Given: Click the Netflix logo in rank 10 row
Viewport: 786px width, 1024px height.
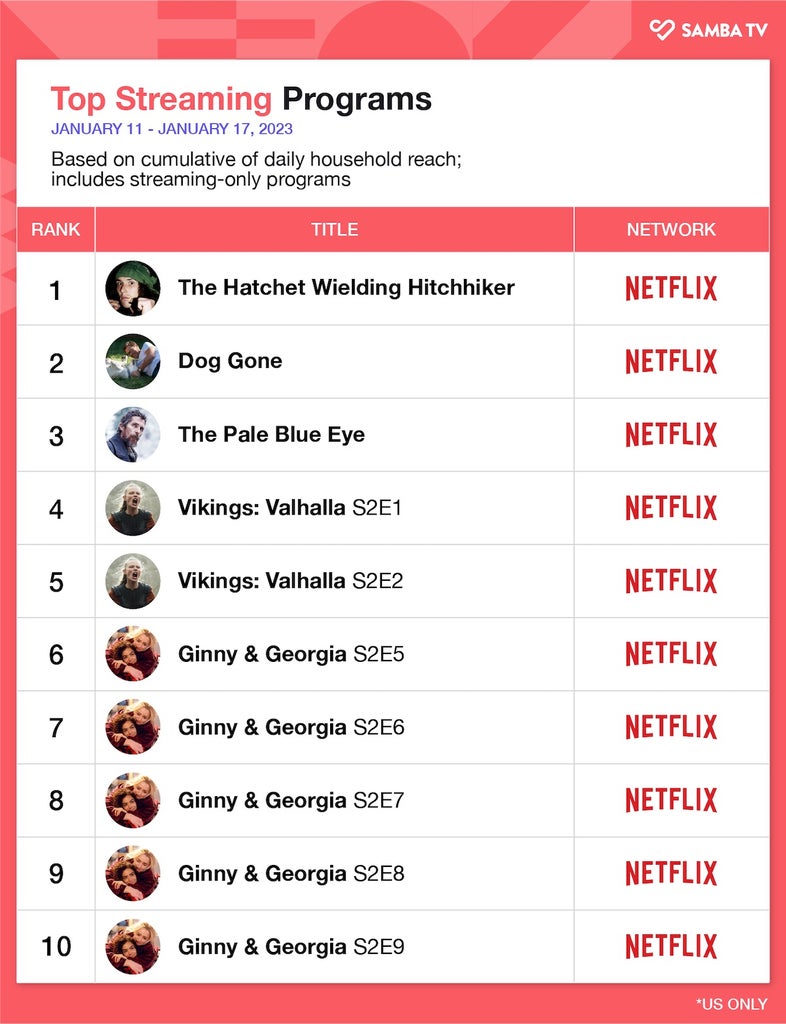Looking at the screenshot, I should pos(671,946).
